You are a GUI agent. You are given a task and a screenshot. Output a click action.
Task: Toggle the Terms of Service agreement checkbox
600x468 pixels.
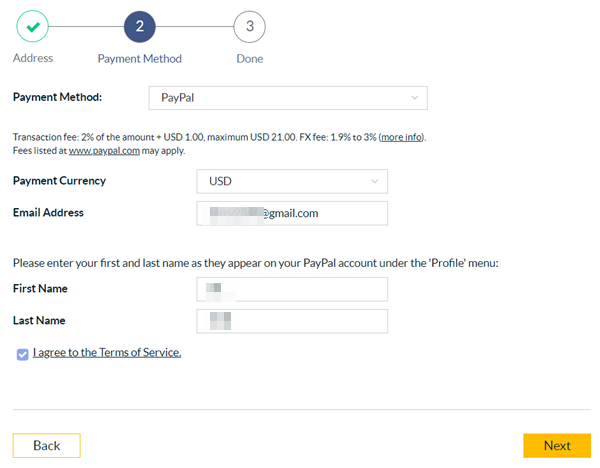tap(23, 354)
